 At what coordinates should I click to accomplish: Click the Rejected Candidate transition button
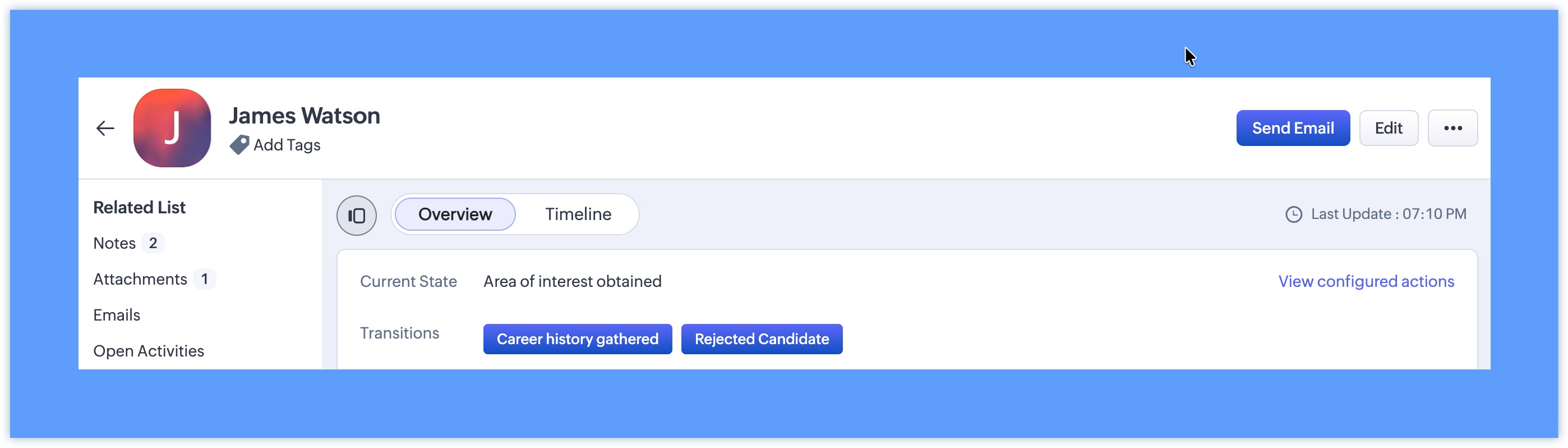pyautogui.click(x=762, y=339)
